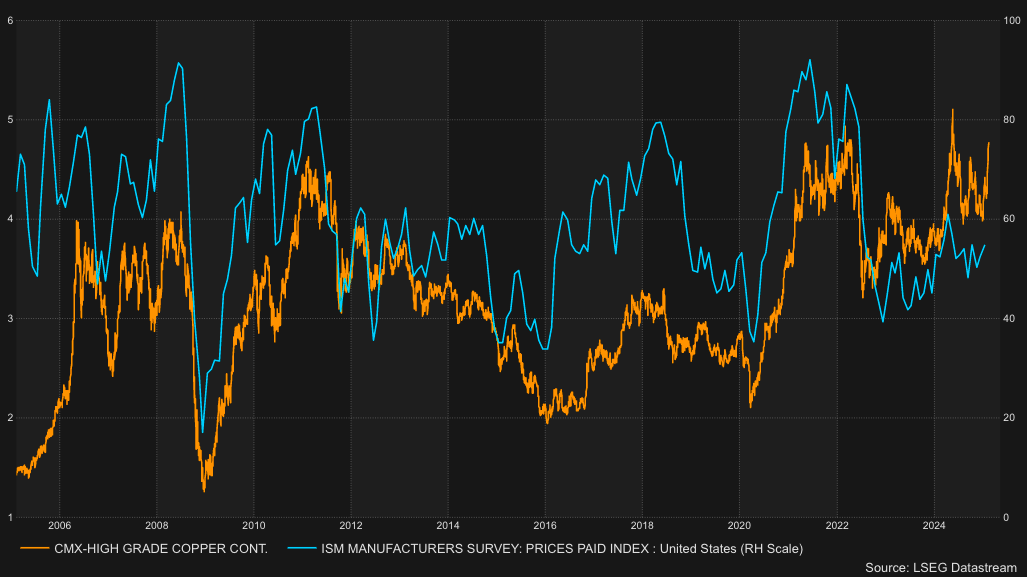
Task: Click the 2022 x-axis label
Action: coord(836,525)
